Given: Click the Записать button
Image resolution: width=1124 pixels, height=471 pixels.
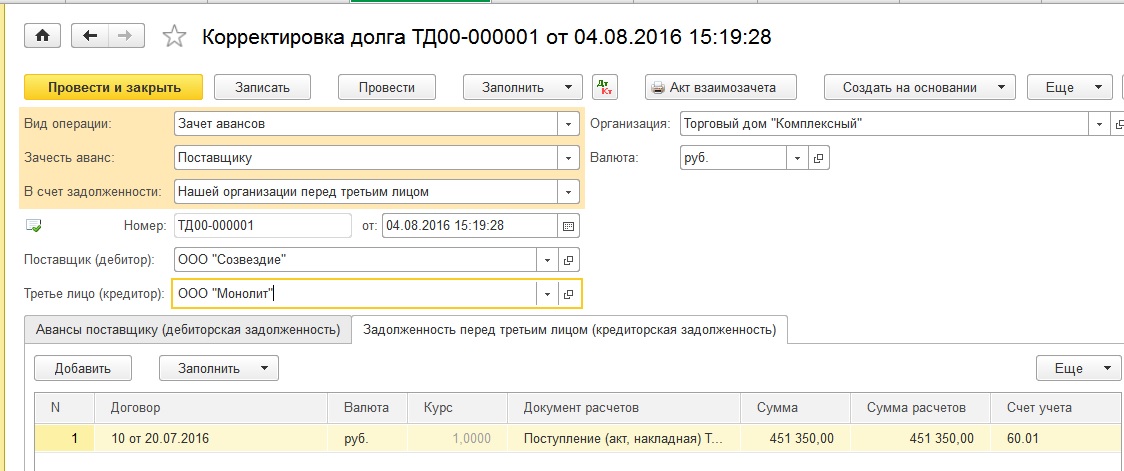Looking at the screenshot, I should click(262, 87).
